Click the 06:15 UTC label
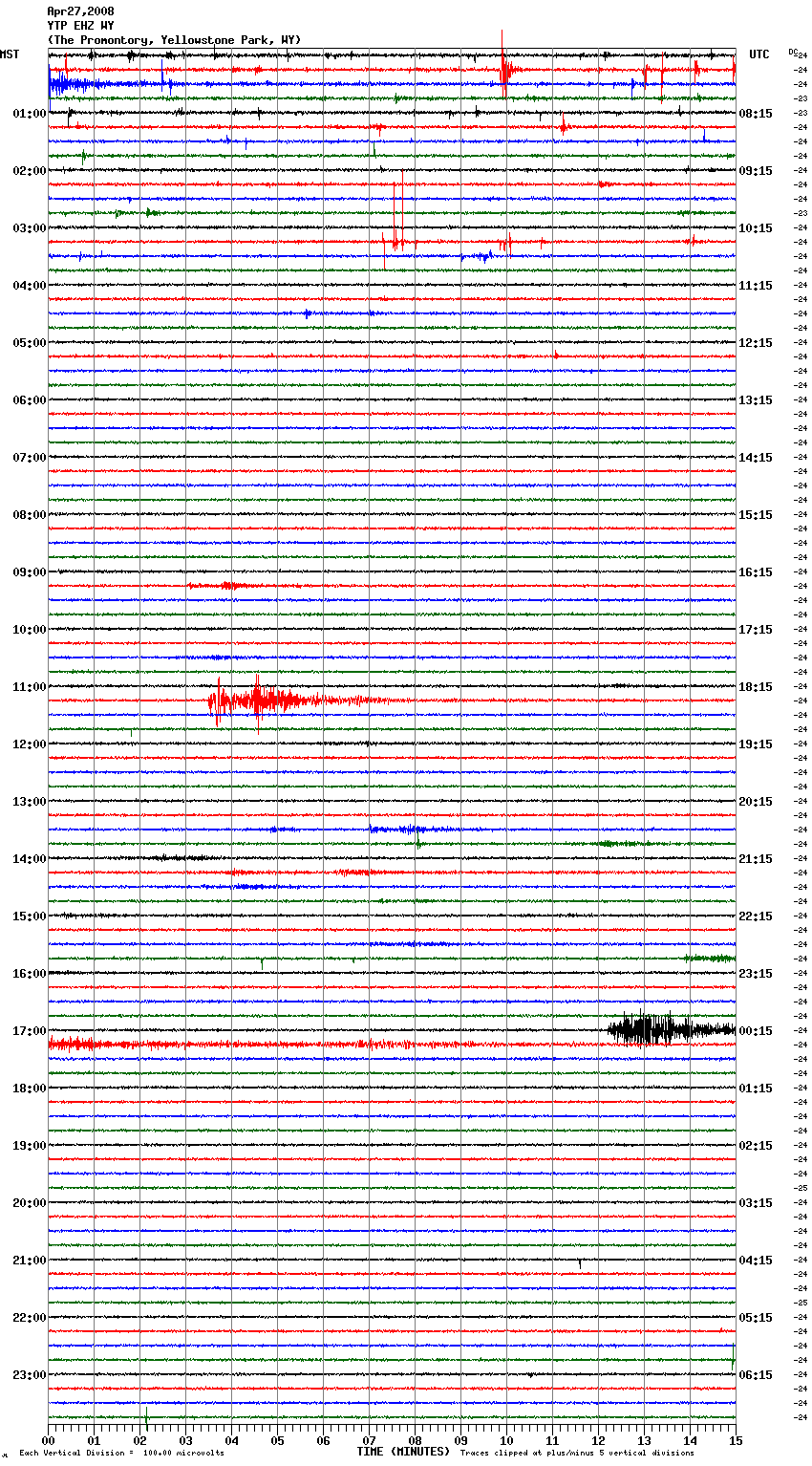 [756, 1375]
